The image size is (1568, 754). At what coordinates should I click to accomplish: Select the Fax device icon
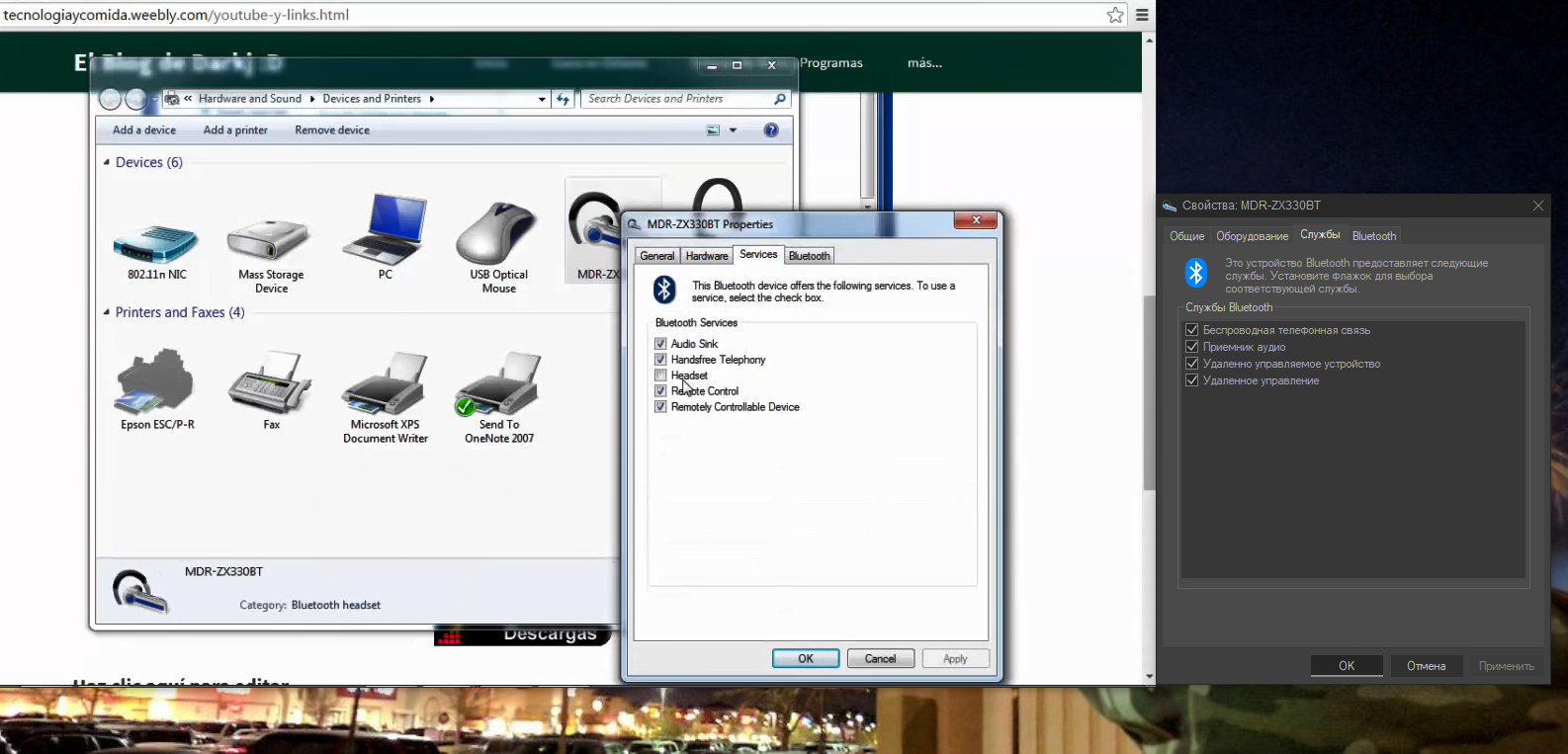(270, 382)
